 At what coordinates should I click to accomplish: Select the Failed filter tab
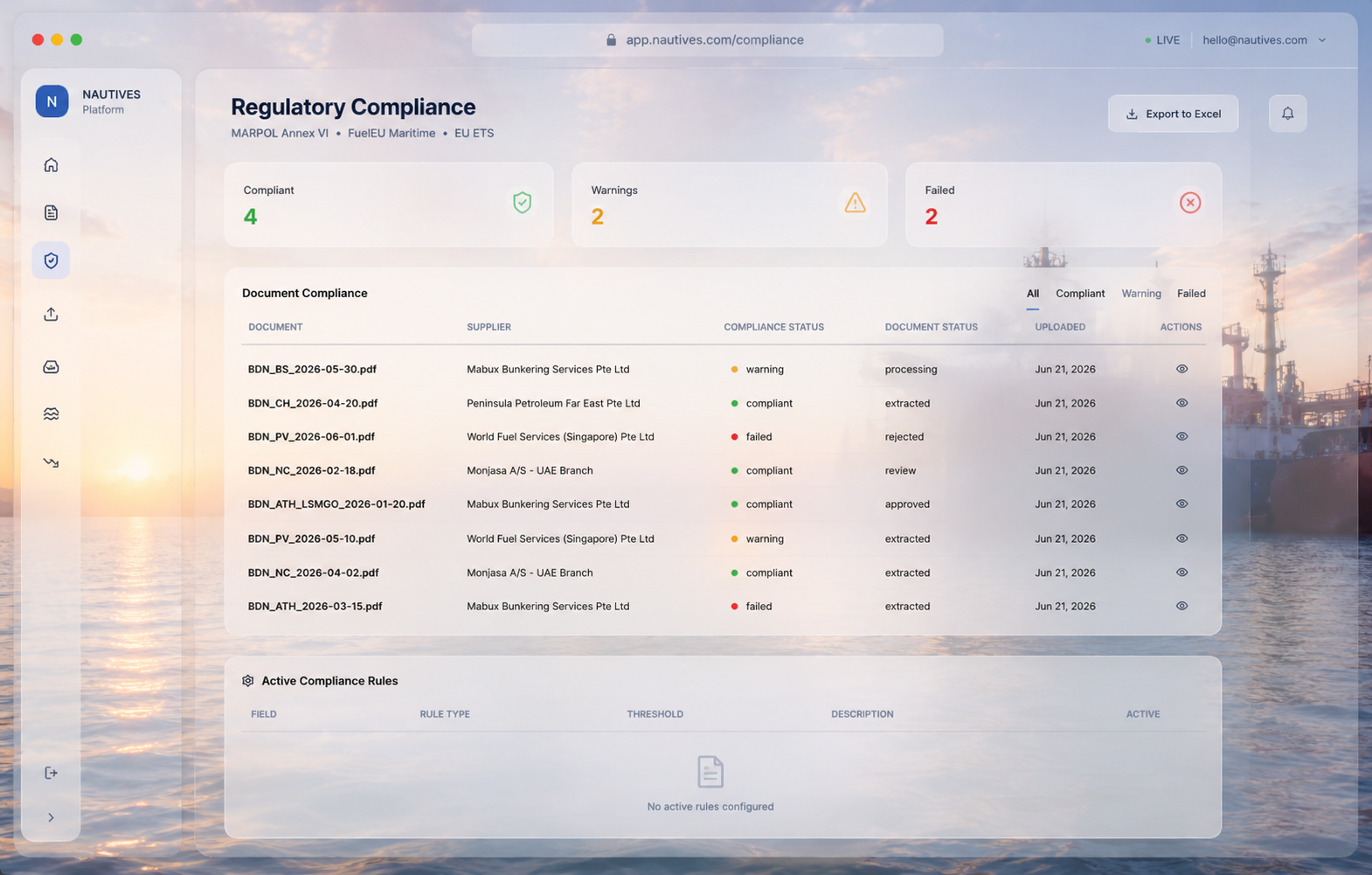1191,294
